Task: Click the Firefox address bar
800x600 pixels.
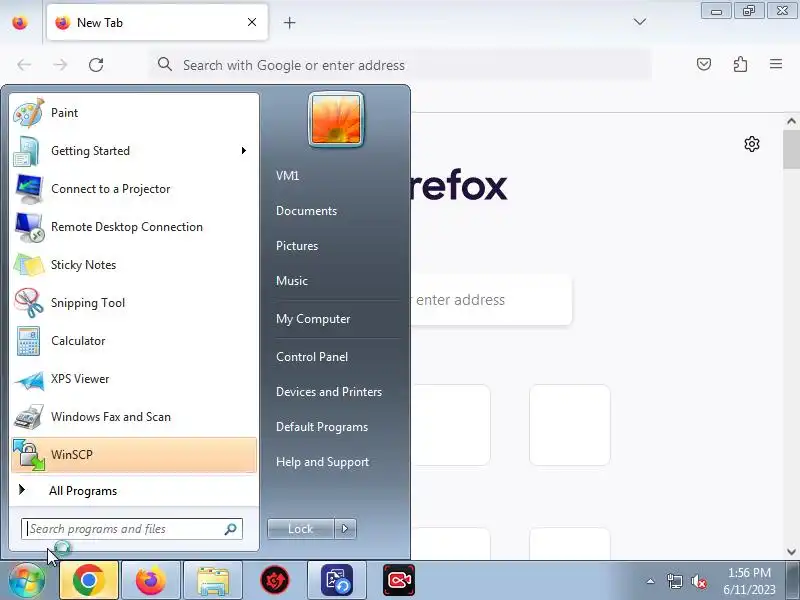Action: (401, 65)
